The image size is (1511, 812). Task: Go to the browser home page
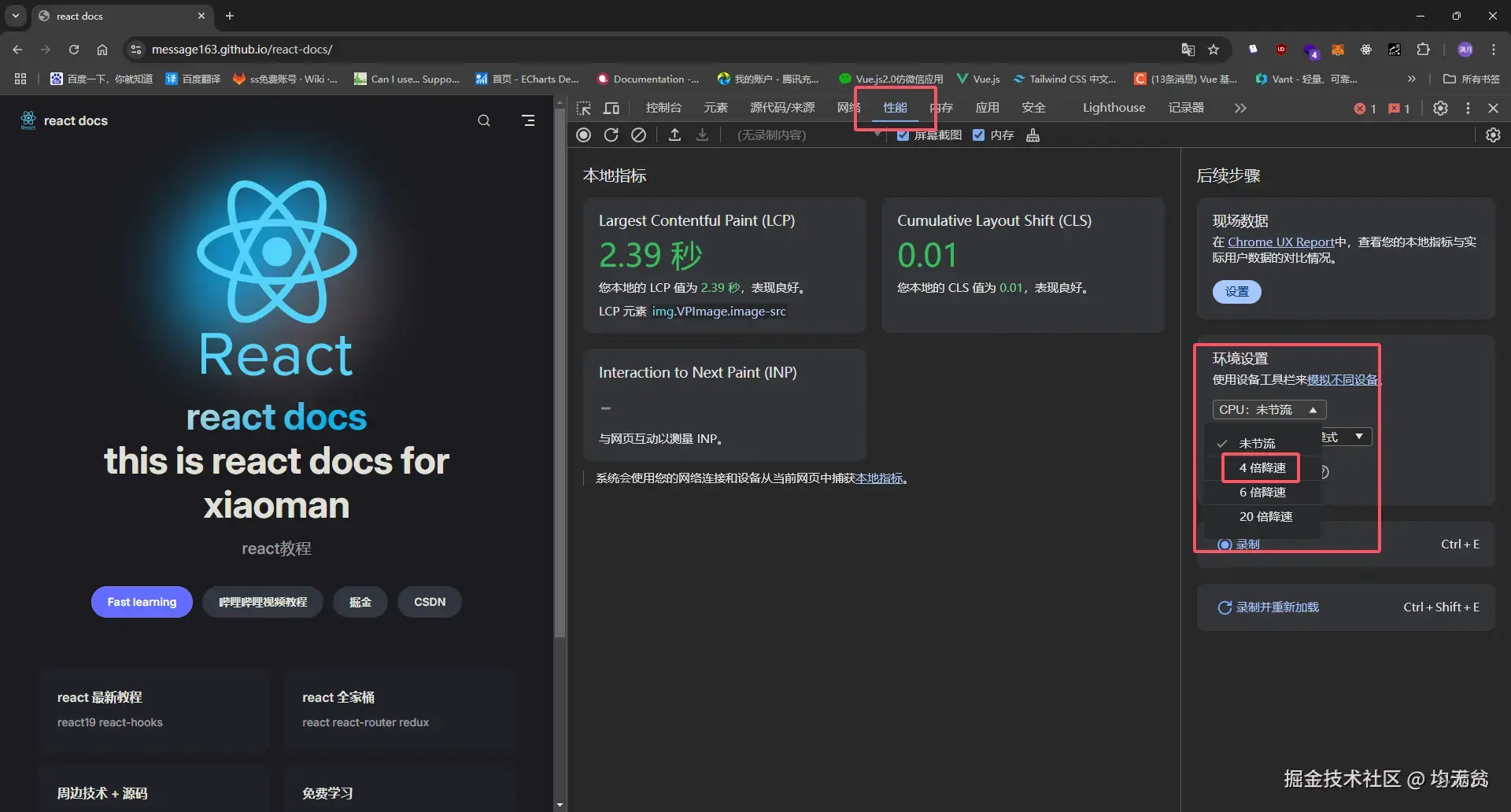click(x=102, y=50)
